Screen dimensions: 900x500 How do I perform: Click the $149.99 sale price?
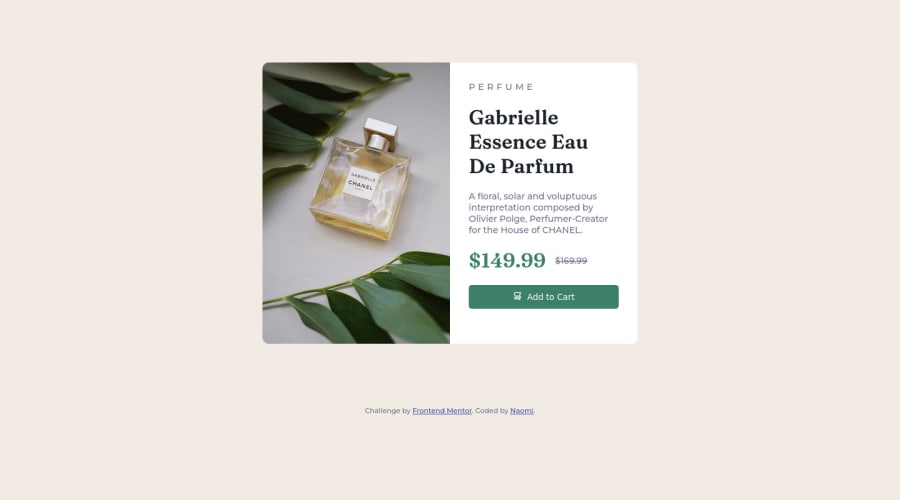[507, 260]
